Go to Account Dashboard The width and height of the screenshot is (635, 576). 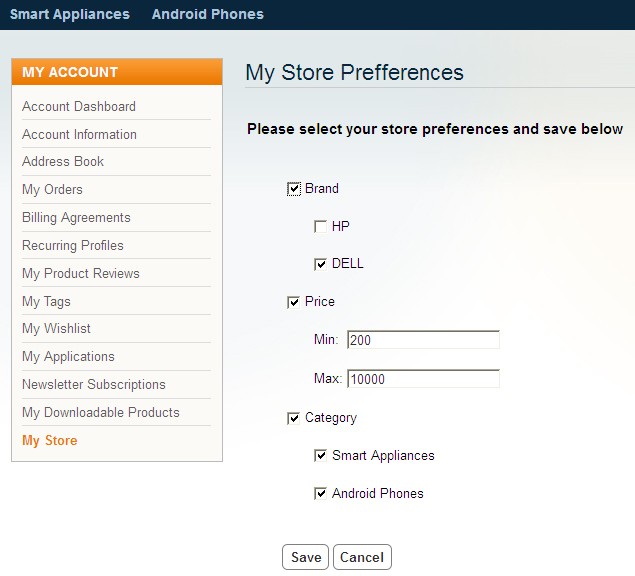[x=79, y=106]
